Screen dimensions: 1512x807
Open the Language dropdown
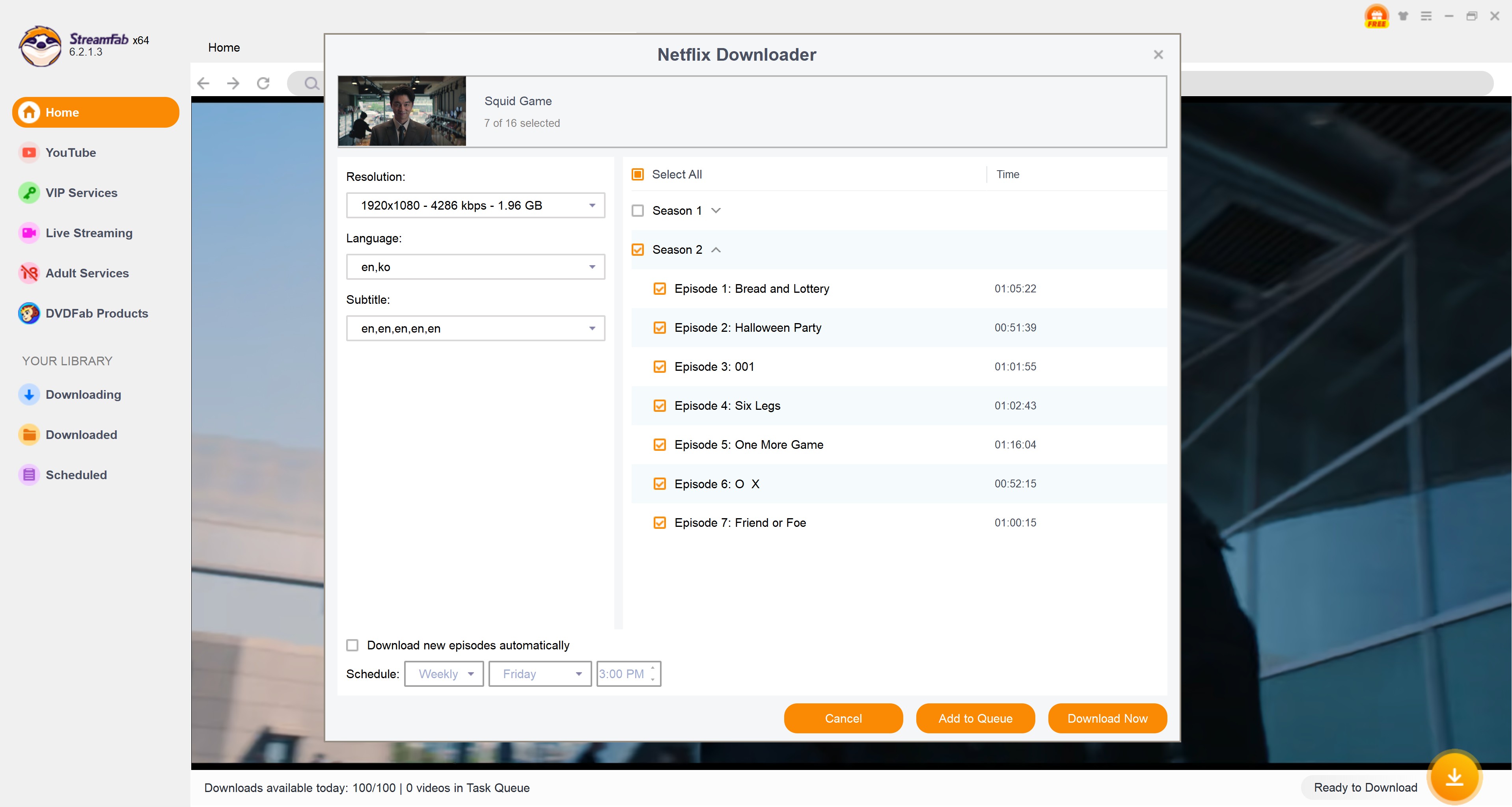(x=475, y=267)
